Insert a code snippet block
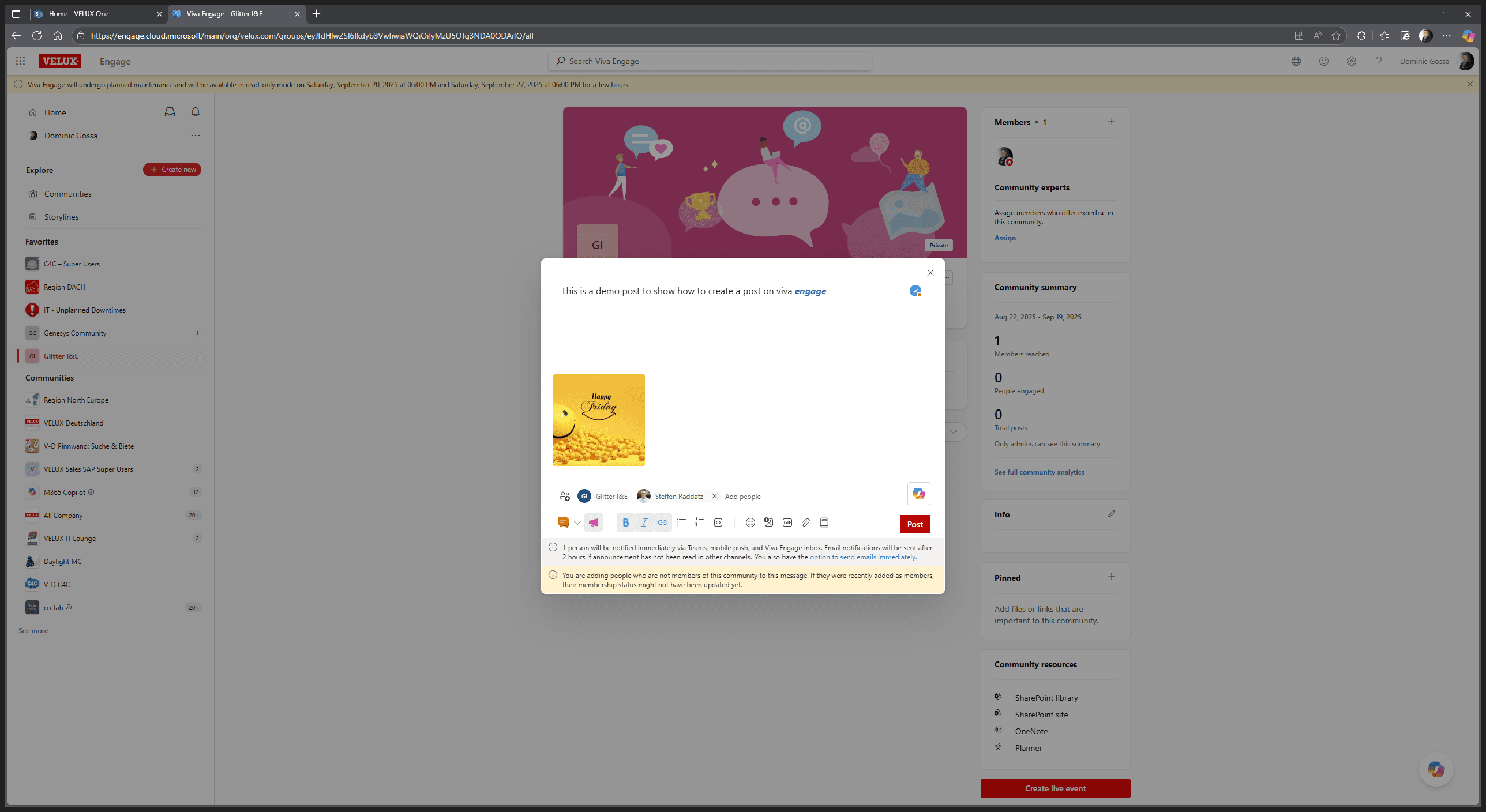This screenshot has height=812, width=1486. click(718, 522)
